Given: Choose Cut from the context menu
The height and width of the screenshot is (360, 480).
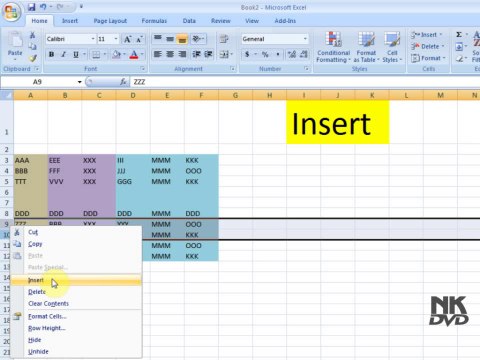Looking at the screenshot, I should [76, 232].
